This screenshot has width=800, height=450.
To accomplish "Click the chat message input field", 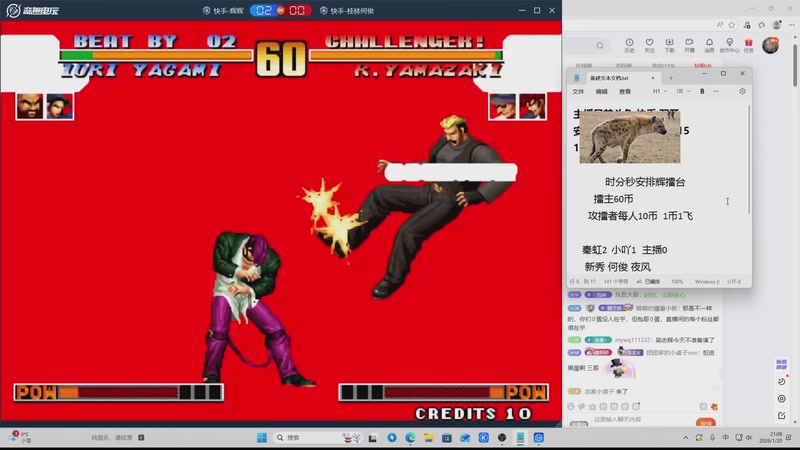I will (x=638, y=420).
